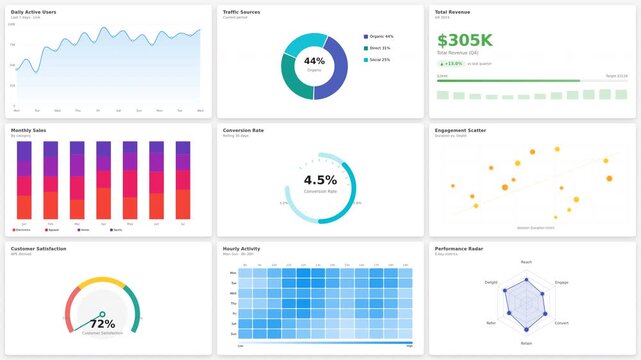Click the red arc of satisfaction gauge
The height and width of the screenshot is (360, 641).
click(70, 308)
